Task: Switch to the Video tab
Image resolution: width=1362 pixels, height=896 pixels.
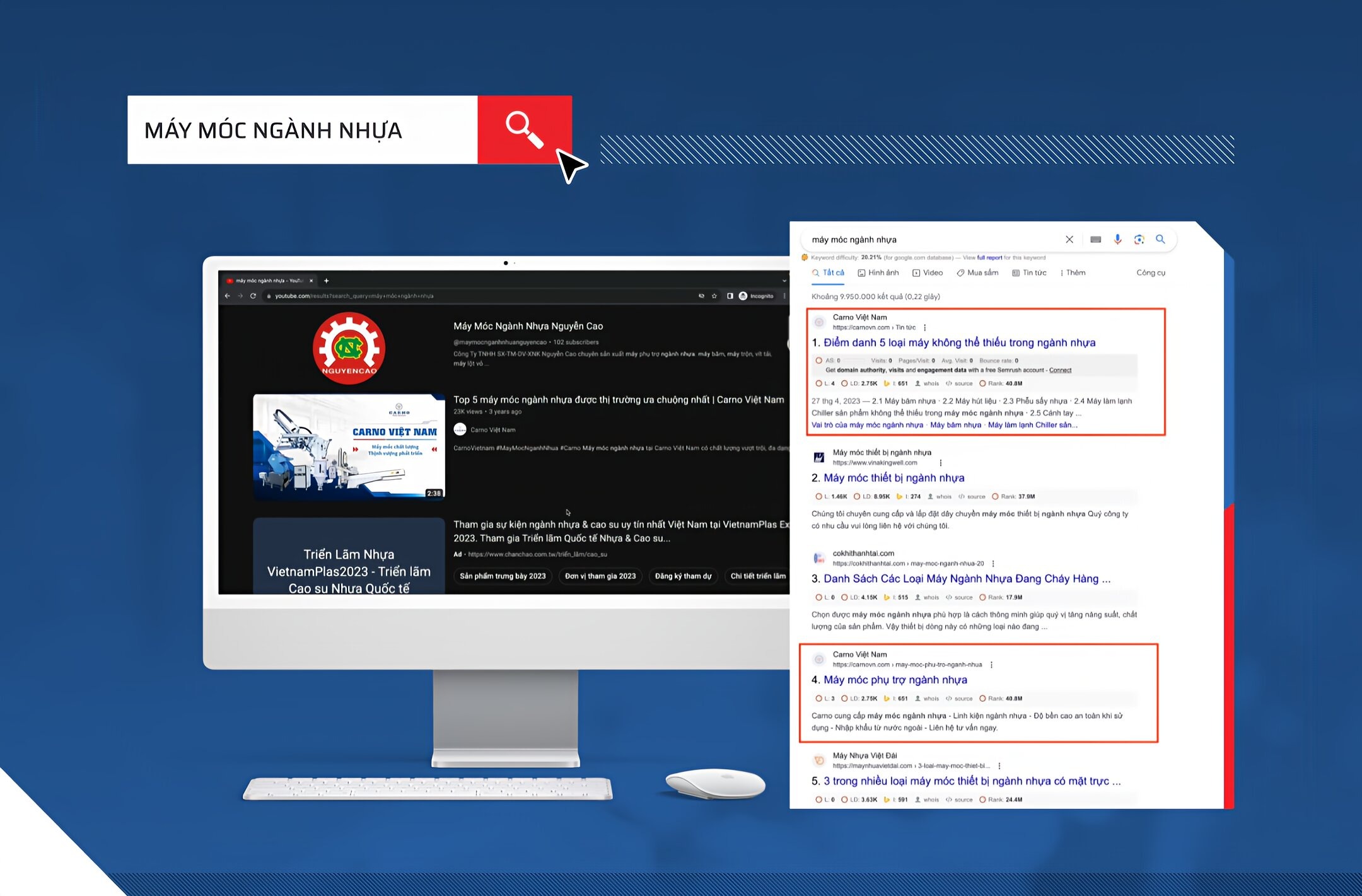Action: coord(928,273)
